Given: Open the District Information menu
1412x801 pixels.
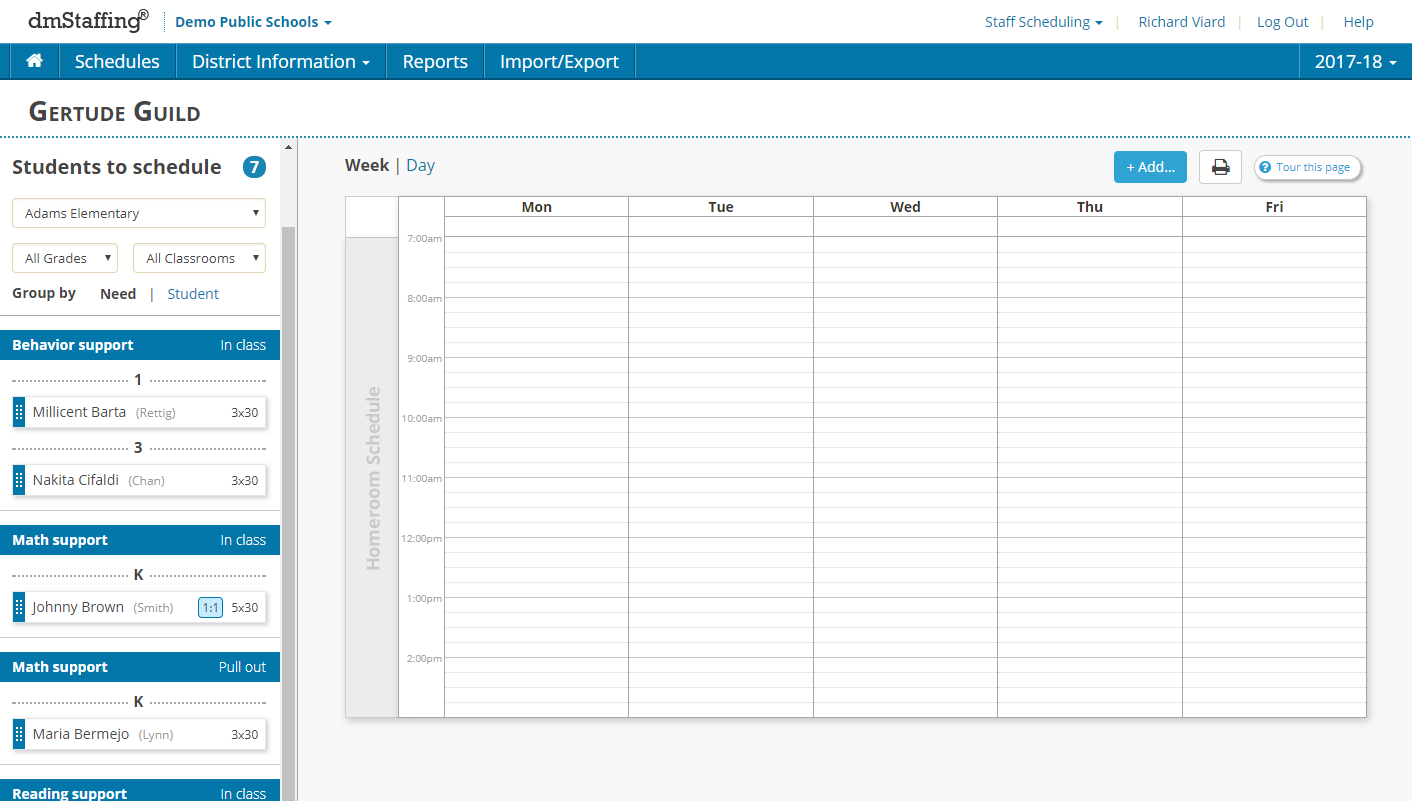Looking at the screenshot, I should point(280,61).
